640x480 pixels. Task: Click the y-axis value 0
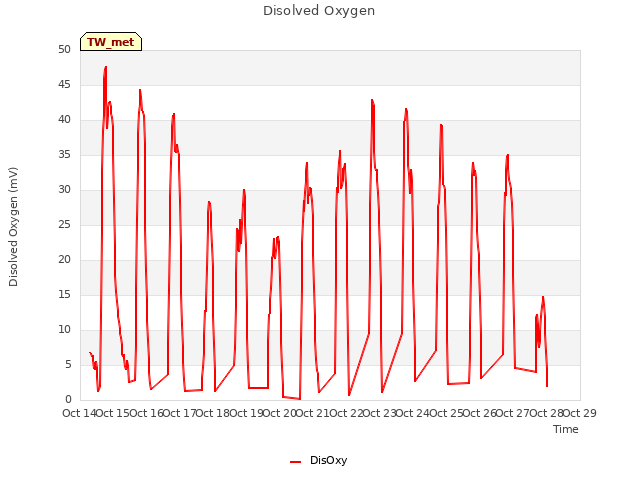pyautogui.click(x=68, y=400)
